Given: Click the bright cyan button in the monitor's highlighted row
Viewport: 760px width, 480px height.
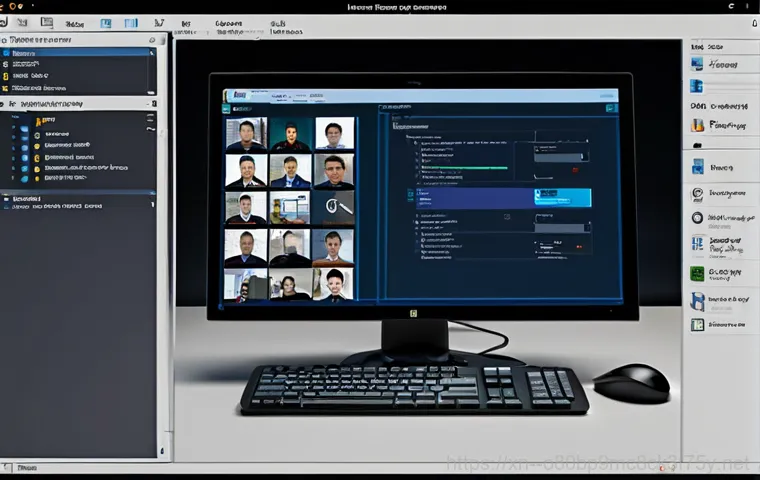Looking at the screenshot, I should 562,198.
